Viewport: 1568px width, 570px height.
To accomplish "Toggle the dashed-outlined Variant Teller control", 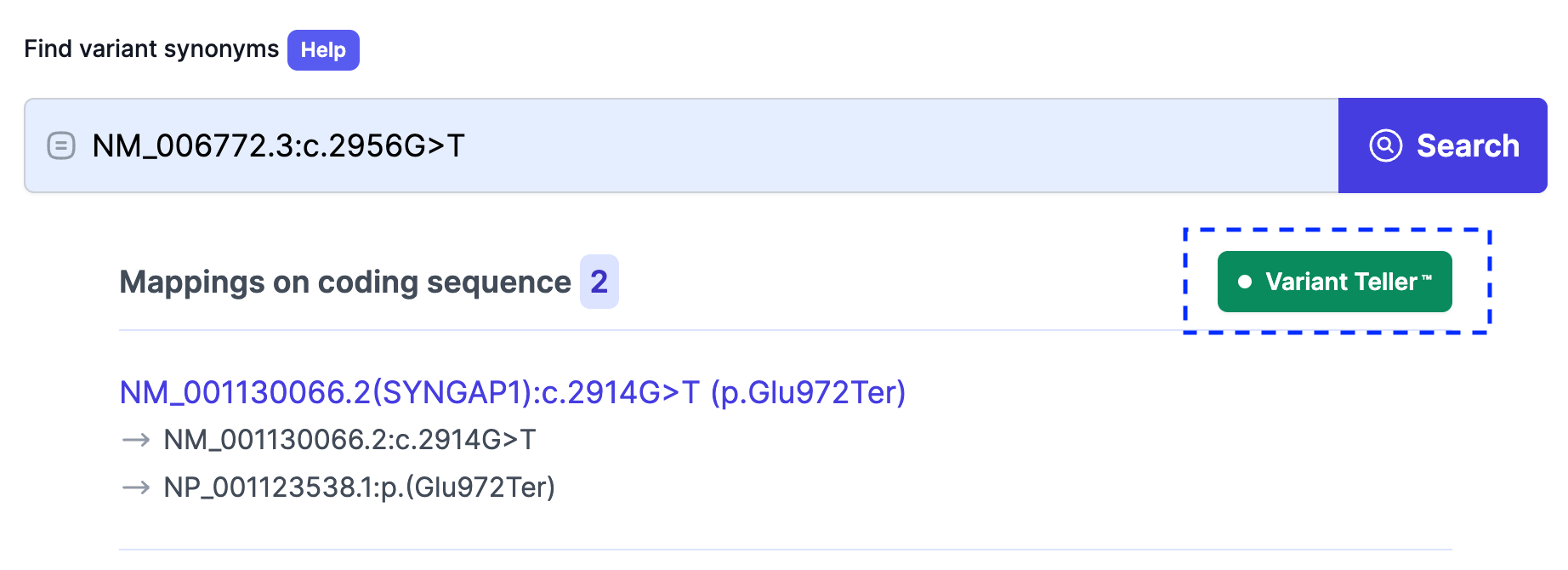I will tap(1333, 281).
